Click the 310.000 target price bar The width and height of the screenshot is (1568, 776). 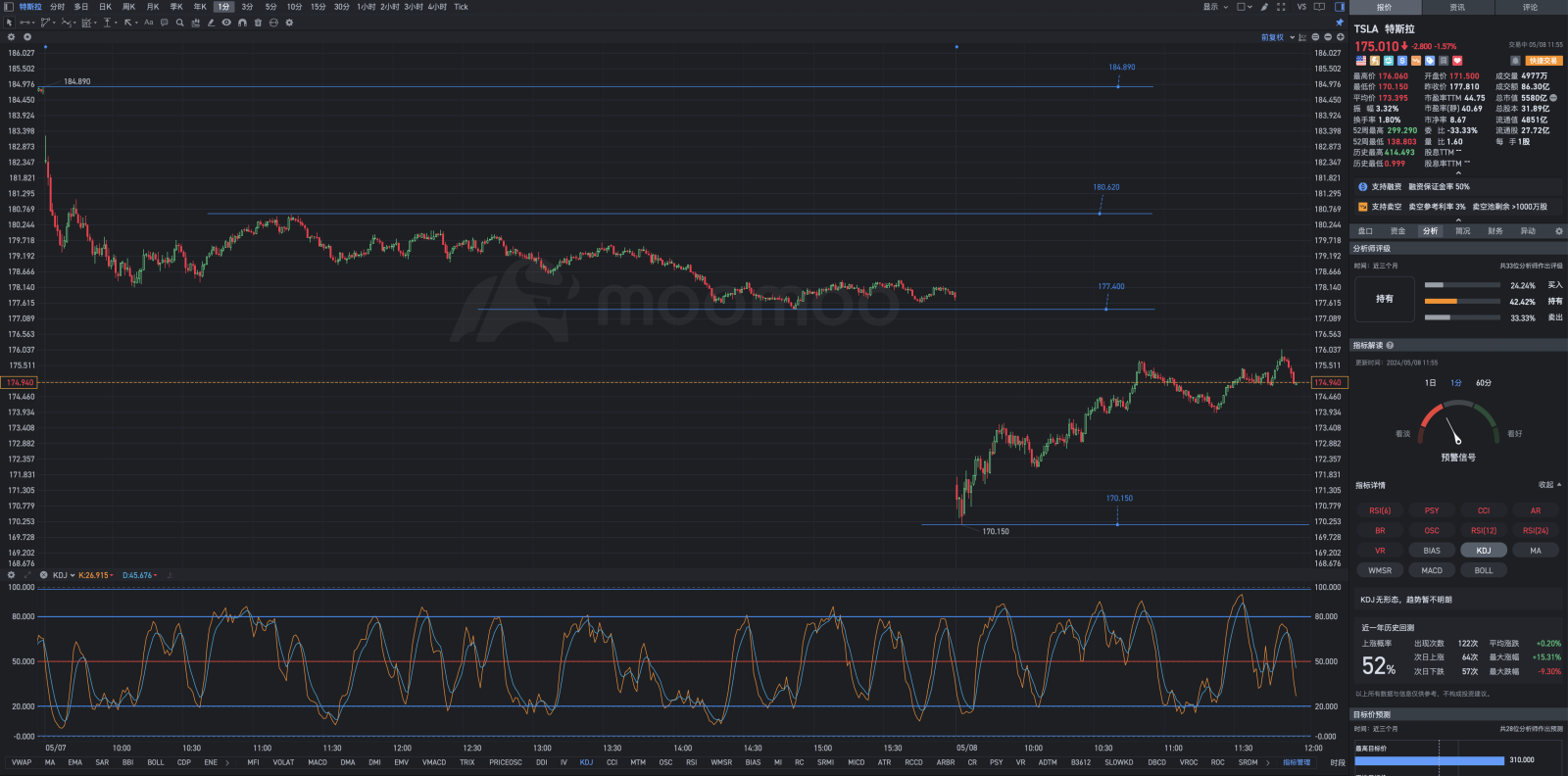tap(1429, 760)
